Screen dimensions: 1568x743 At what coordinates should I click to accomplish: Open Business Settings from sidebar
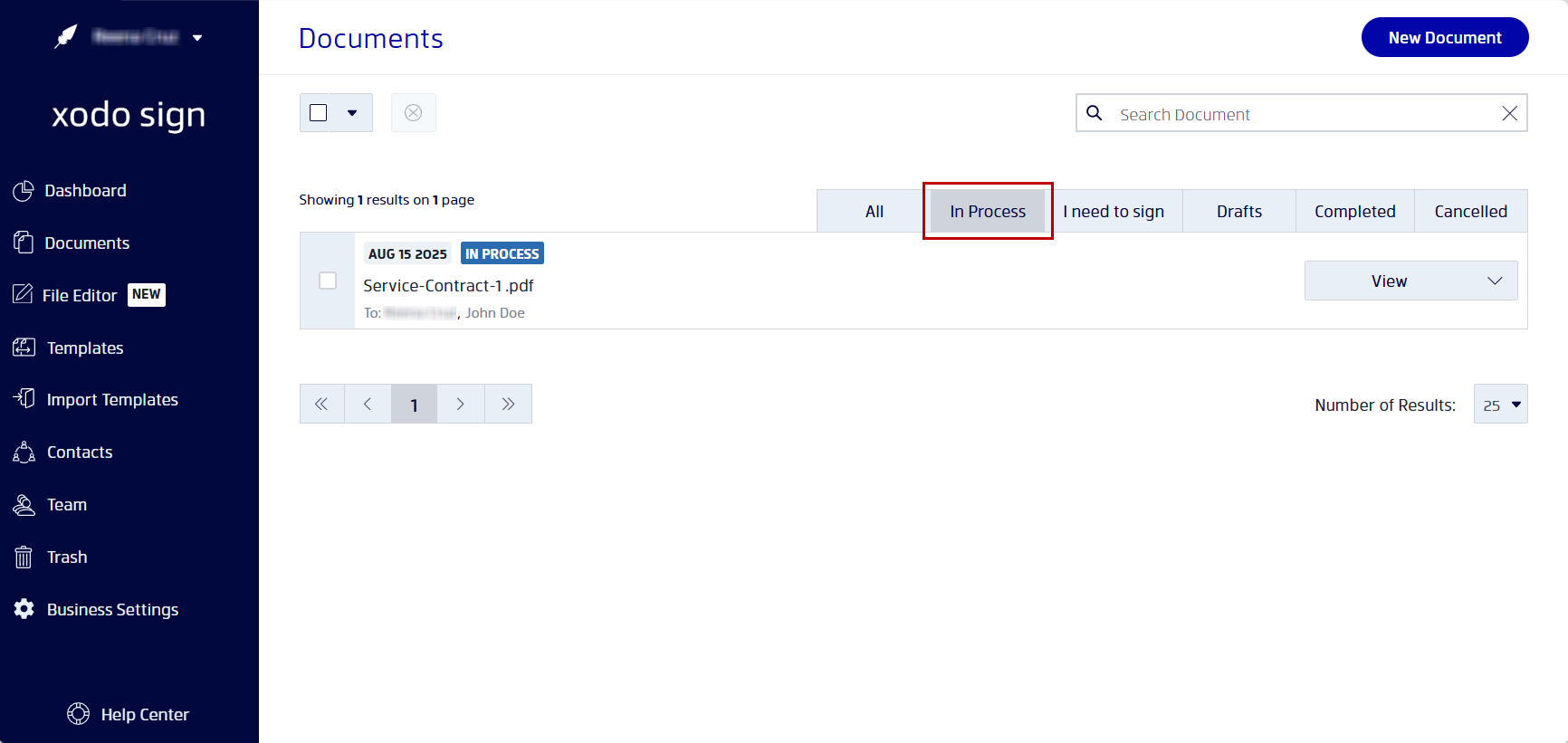click(x=112, y=610)
